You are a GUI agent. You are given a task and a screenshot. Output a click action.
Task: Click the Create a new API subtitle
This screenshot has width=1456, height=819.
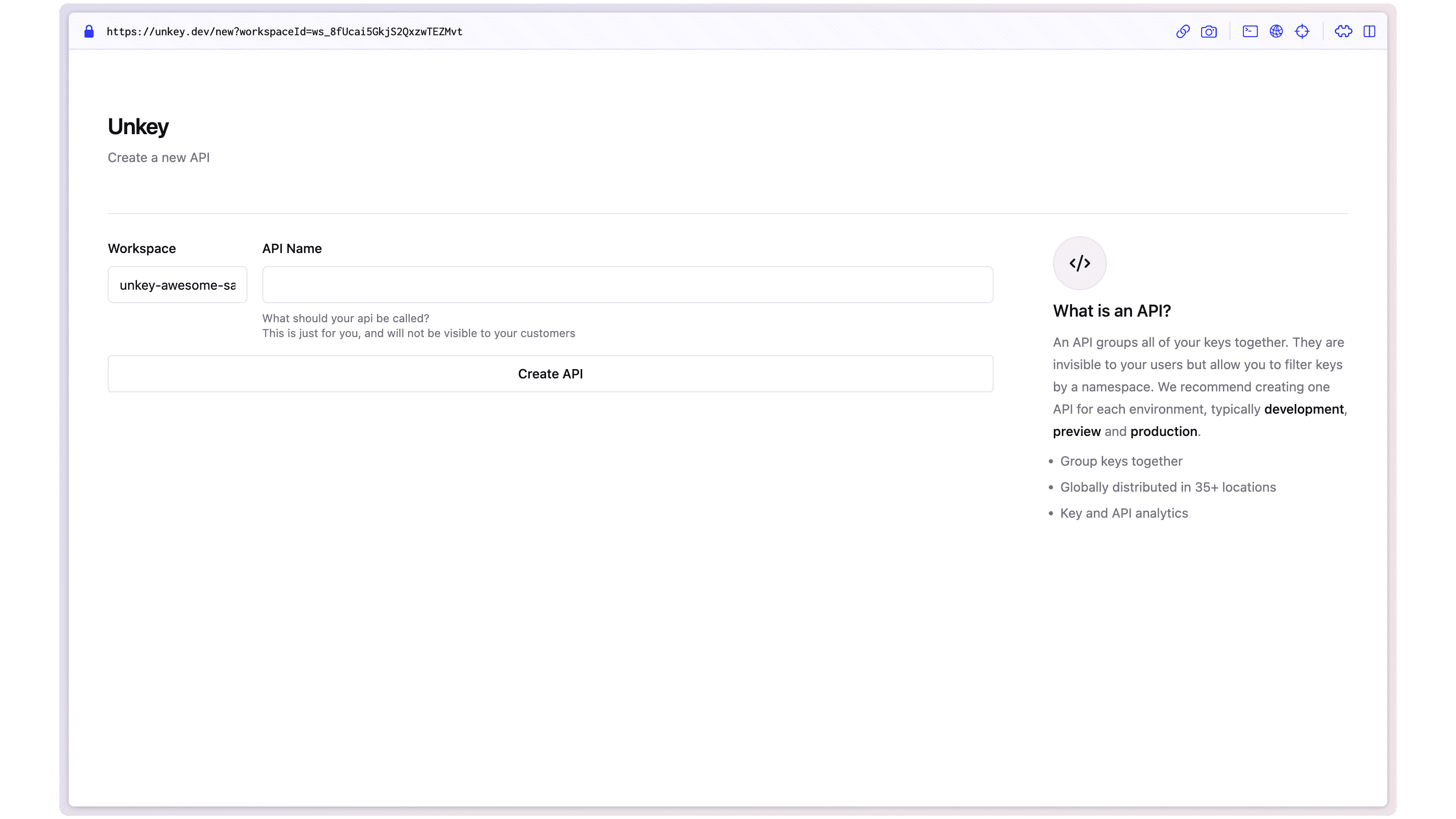(x=159, y=157)
